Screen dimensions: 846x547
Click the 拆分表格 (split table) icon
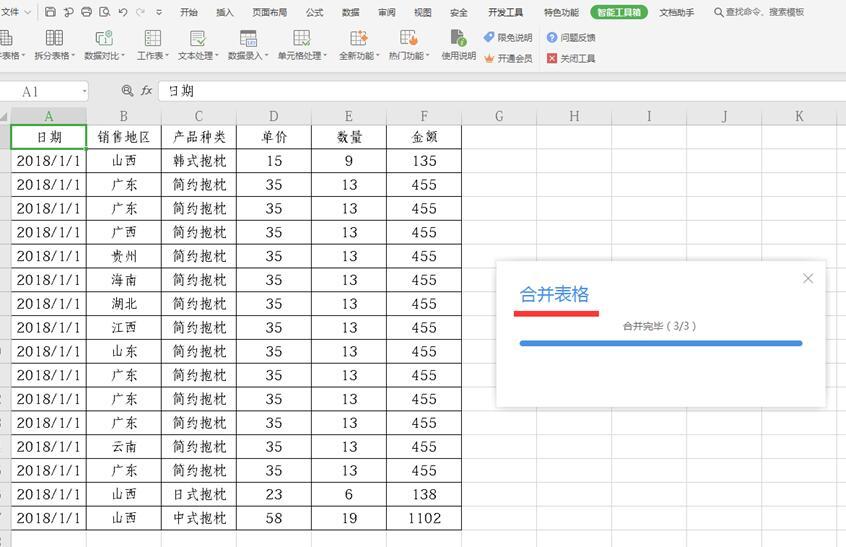click(54, 39)
